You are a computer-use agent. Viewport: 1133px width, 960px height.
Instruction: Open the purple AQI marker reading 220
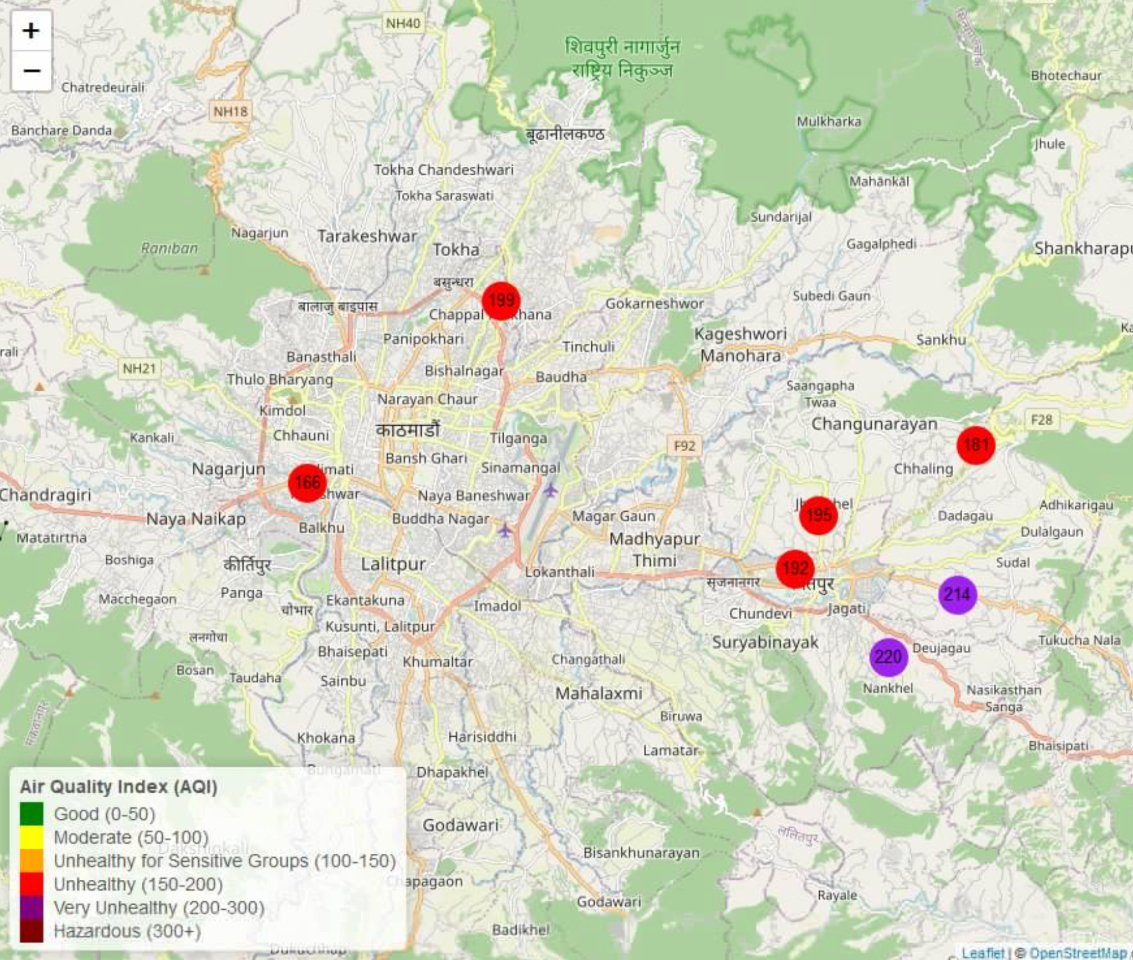click(888, 657)
